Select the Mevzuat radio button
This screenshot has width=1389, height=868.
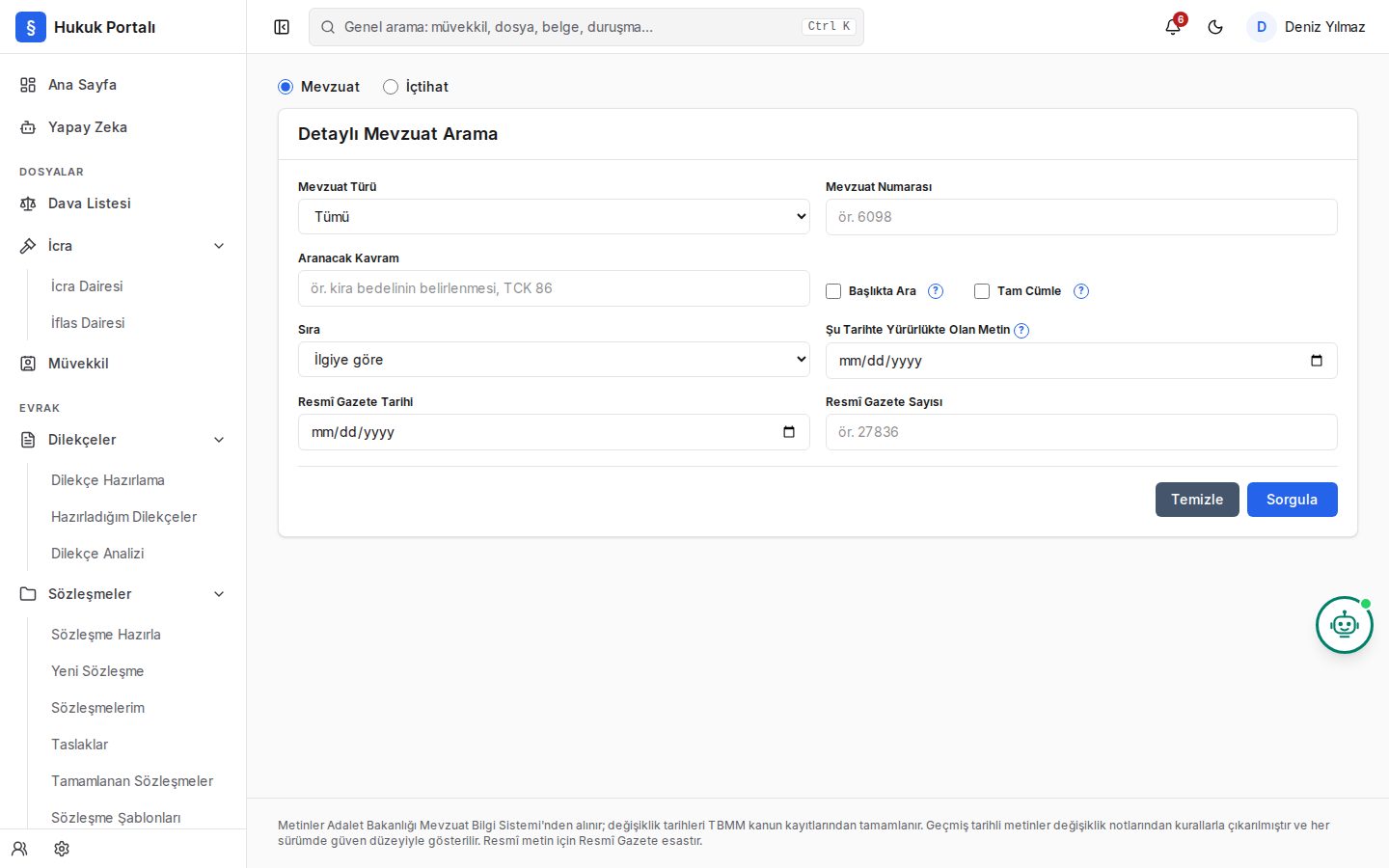pos(286,87)
